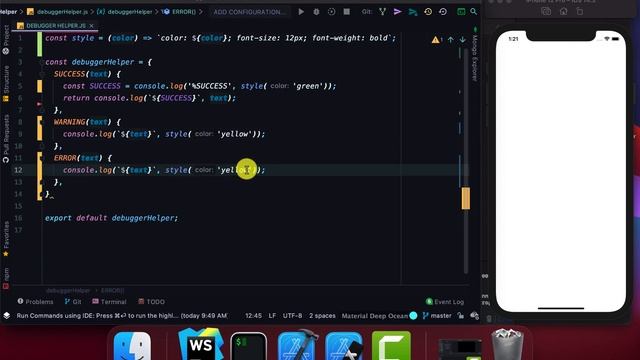Viewport: 640px width, 360px height.
Task: Open the green terminal-window toolbar icon
Action: 461,12
